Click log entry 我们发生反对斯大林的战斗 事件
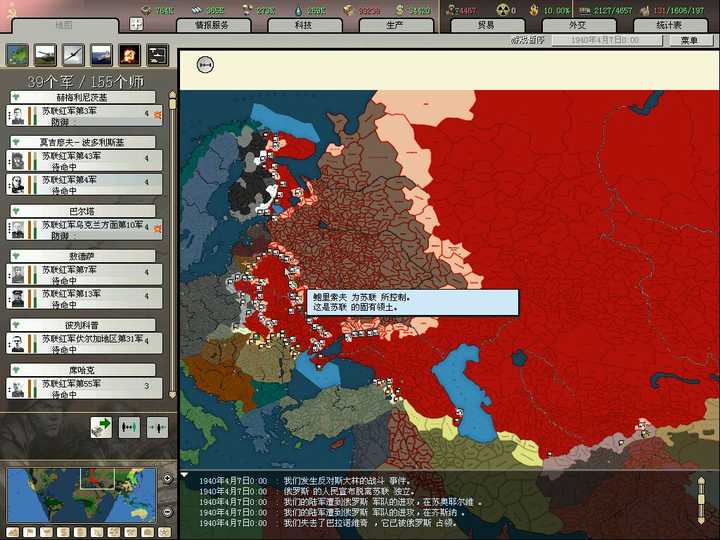 (346, 481)
